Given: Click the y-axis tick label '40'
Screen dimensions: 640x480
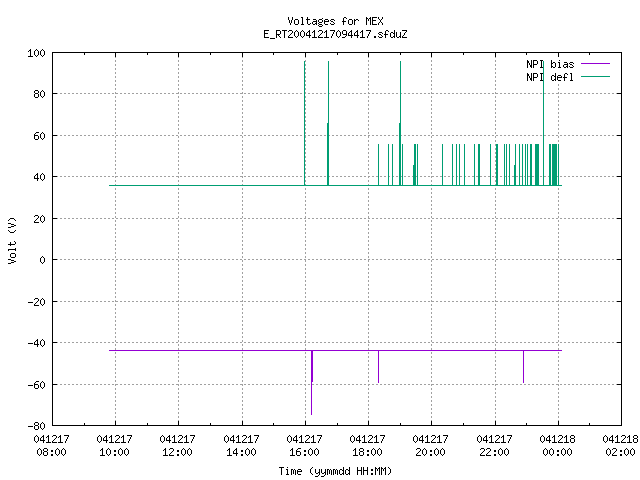Looking at the screenshot, I should click(x=40, y=177).
